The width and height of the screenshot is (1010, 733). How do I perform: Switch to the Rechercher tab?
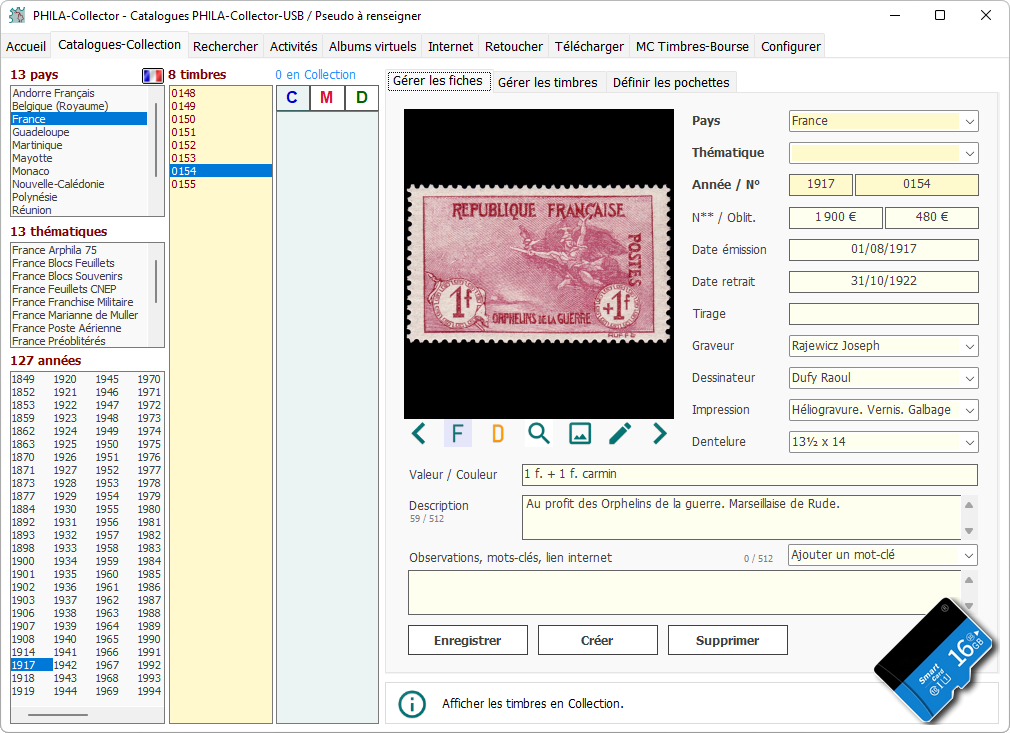click(x=225, y=46)
